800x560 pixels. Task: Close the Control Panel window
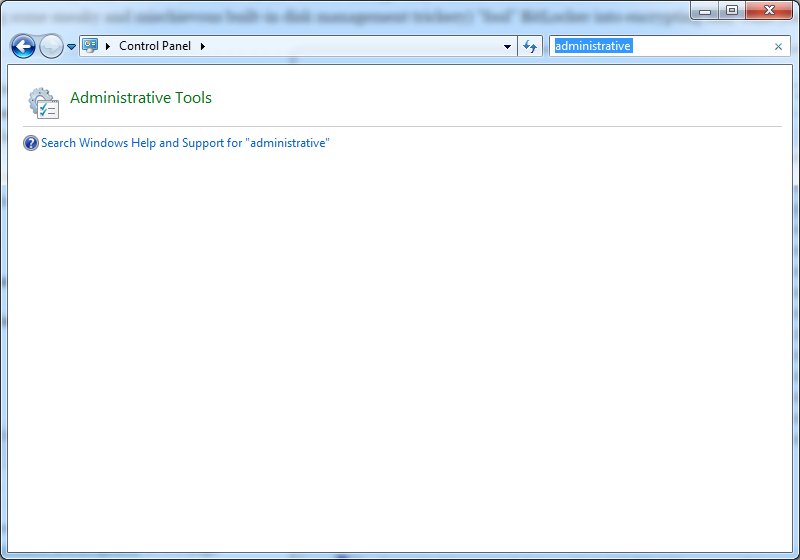pos(768,11)
